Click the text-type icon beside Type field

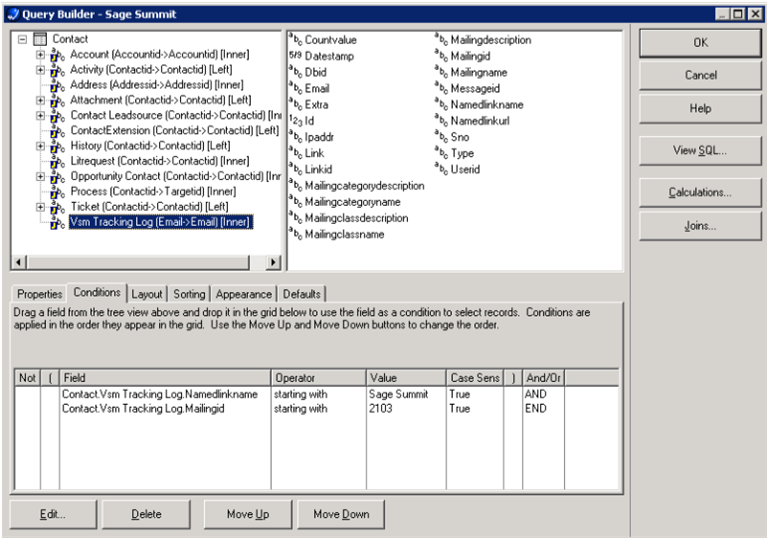point(441,153)
